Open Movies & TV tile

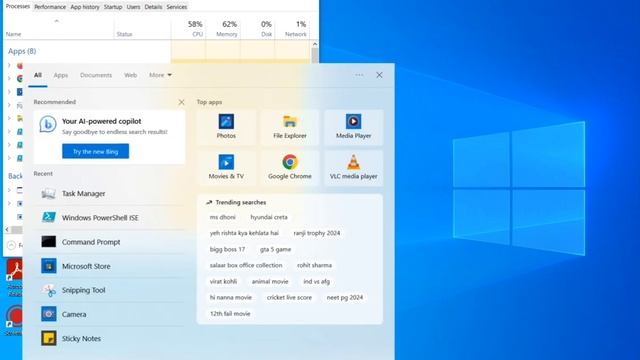tap(226, 168)
